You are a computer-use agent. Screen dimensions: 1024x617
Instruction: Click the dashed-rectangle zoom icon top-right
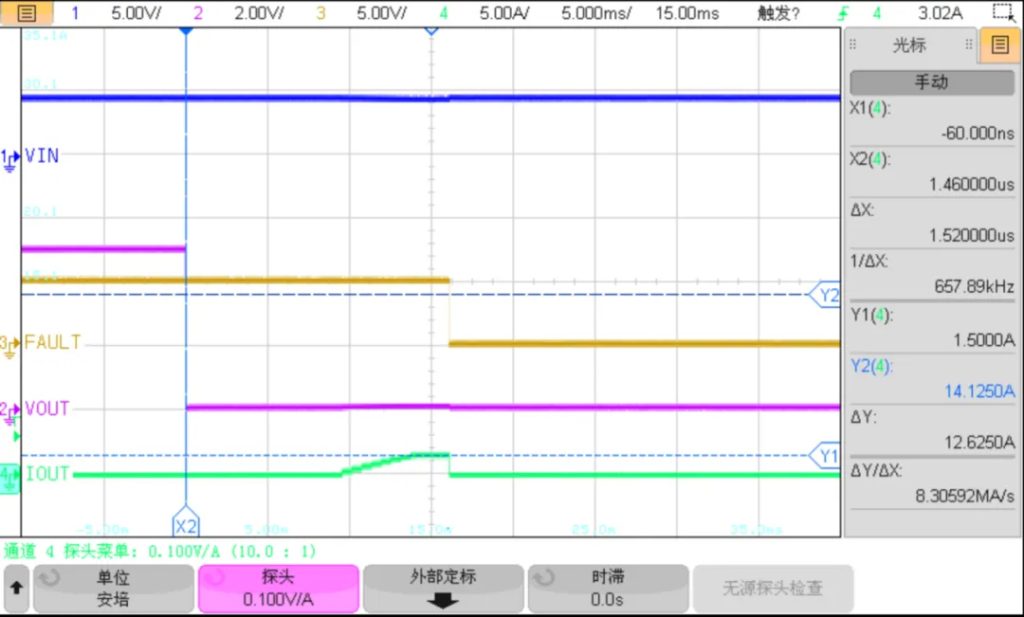coord(1002,13)
